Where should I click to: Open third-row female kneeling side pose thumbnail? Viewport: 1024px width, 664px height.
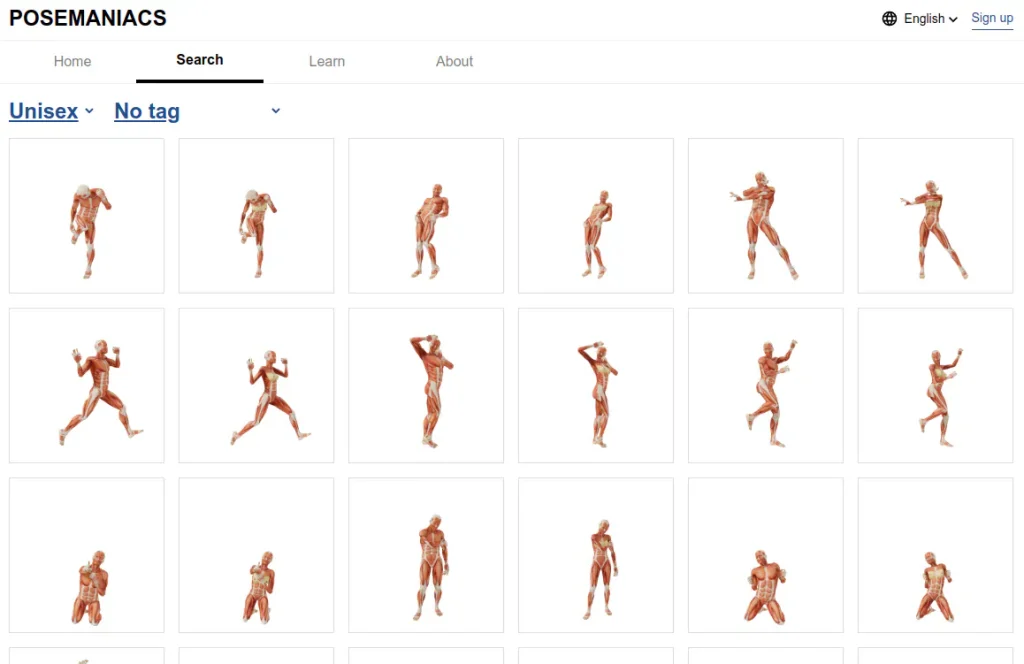click(x=256, y=555)
